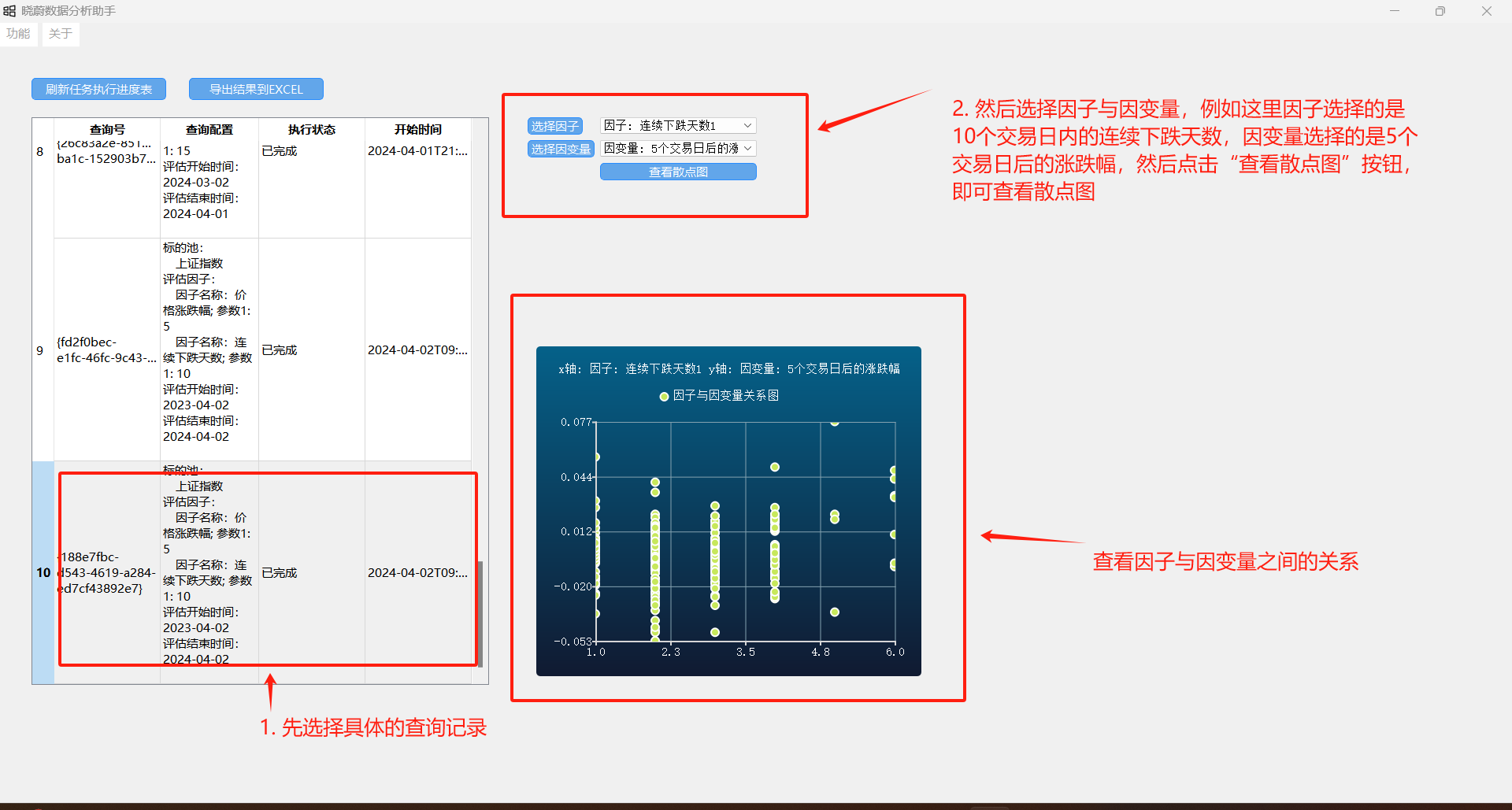The width and height of the screenshot is (1512, 810).
Task: Click the 选择因变量 button
Action: [x=561, y=149]
